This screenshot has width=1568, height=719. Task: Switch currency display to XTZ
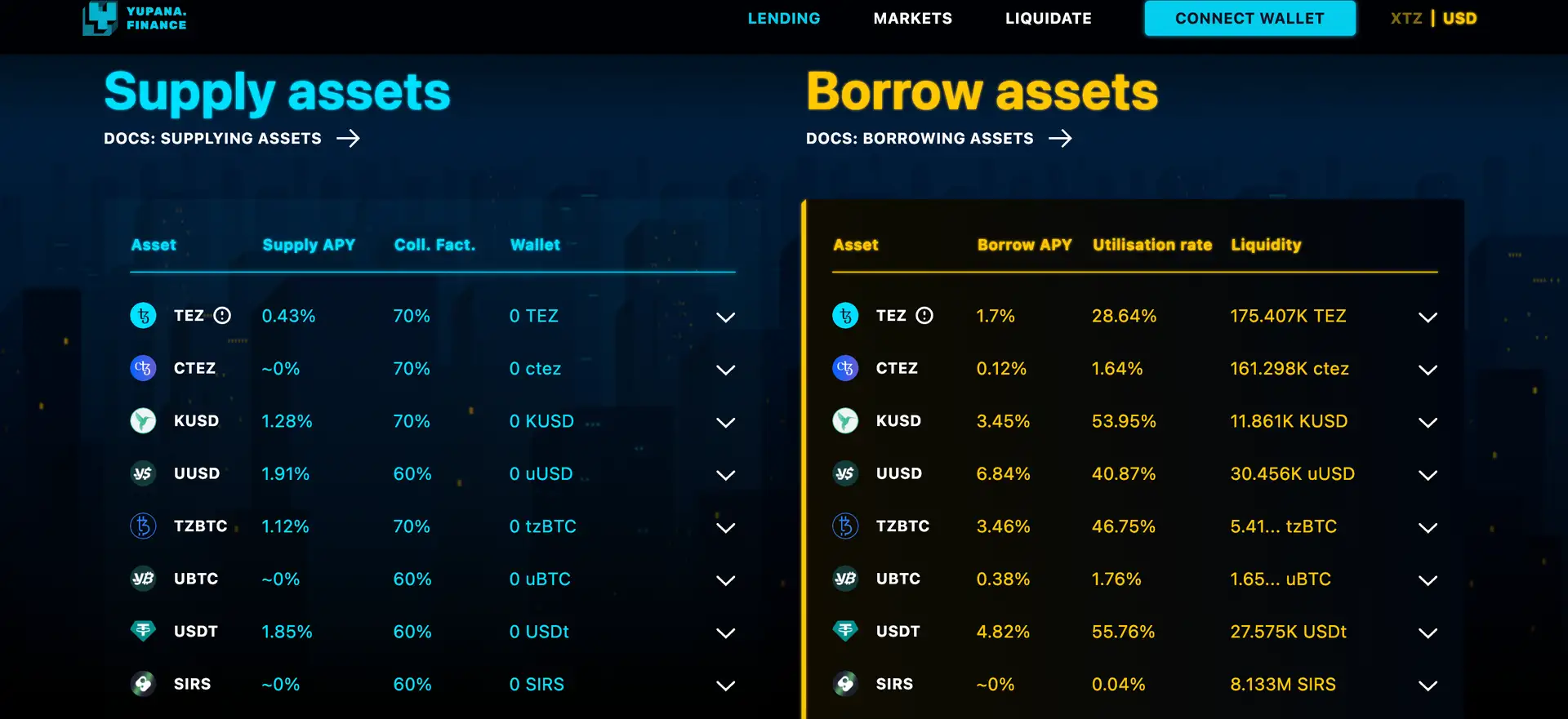click(x=1406, y=19)
